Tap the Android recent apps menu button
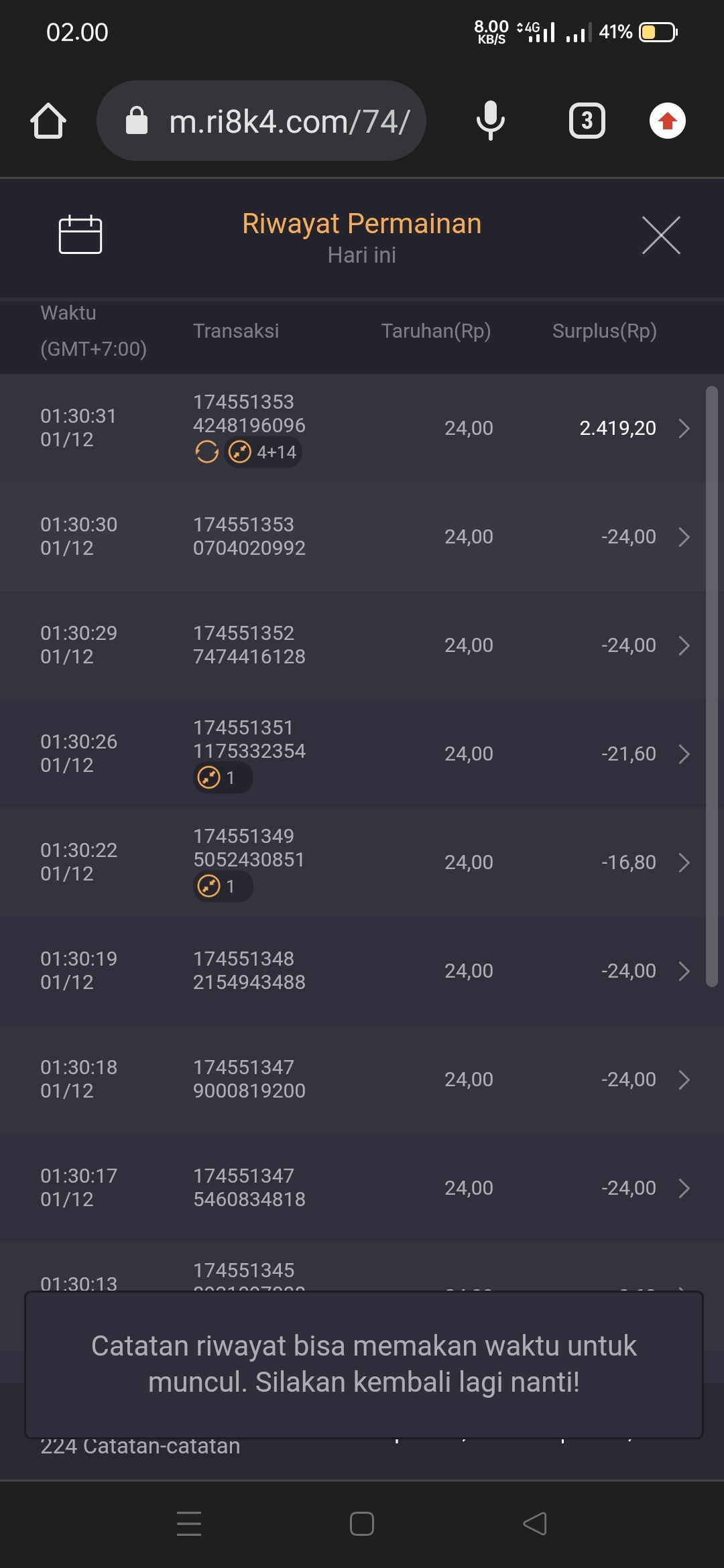The width and height of the screenshot is (724, 1568). coord(189,1523)
